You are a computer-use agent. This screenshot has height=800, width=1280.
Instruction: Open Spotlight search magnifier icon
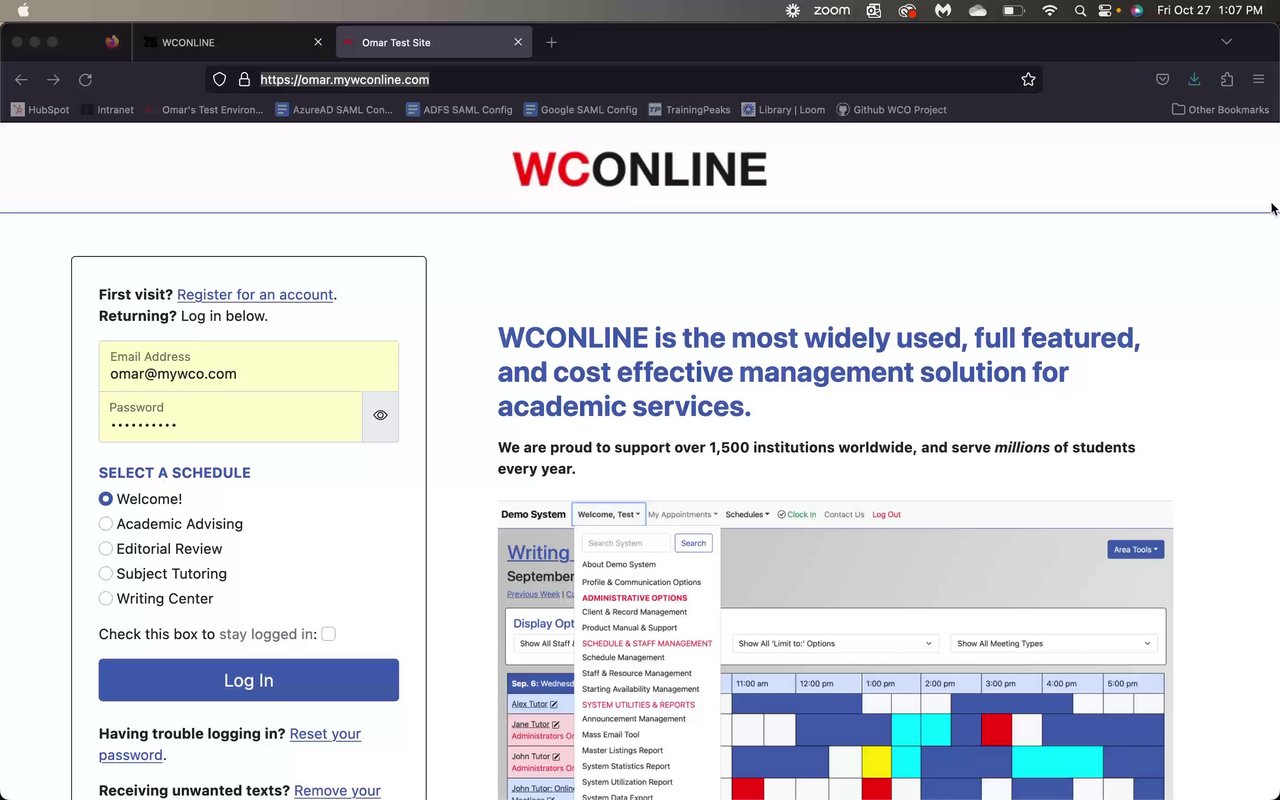[1080, 10]
